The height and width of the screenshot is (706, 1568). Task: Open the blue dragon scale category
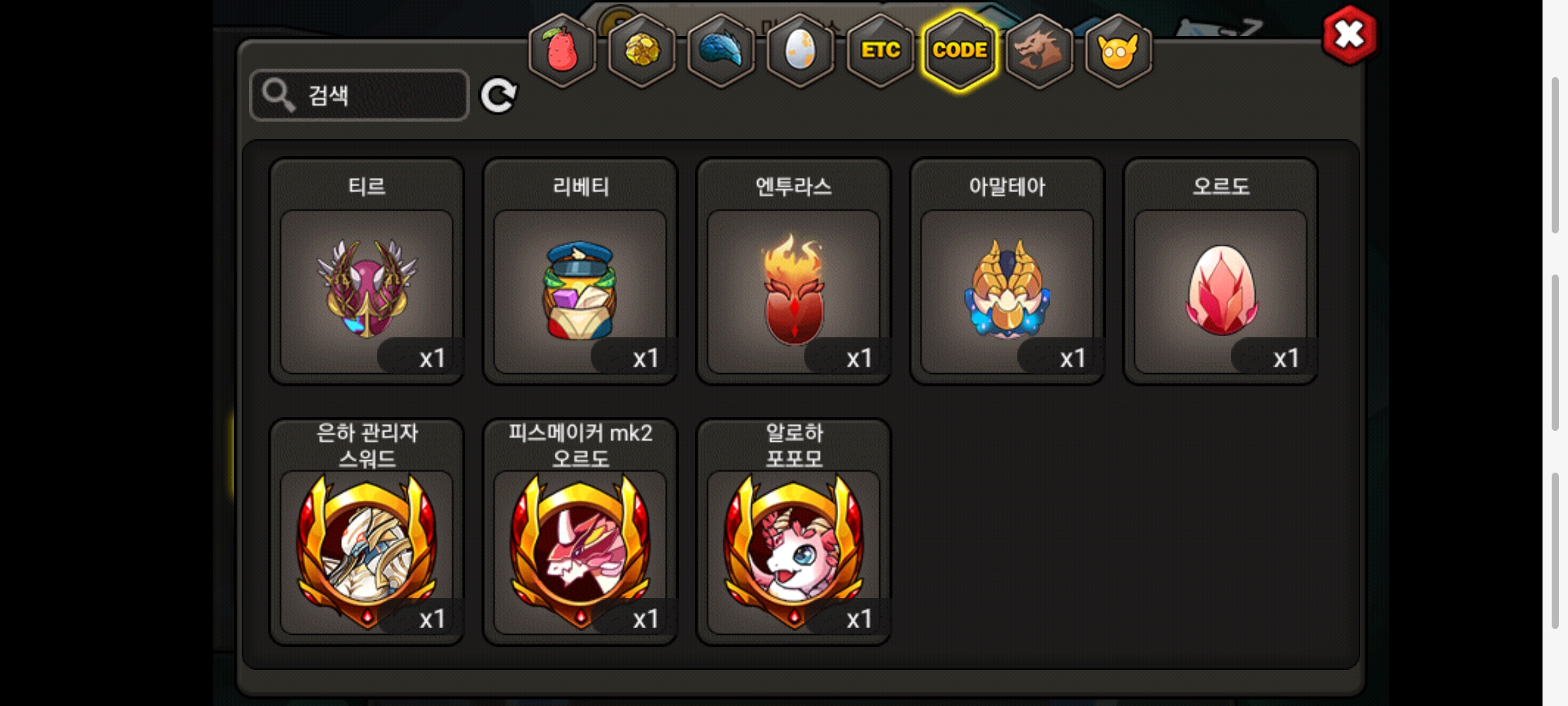(721, 50)
